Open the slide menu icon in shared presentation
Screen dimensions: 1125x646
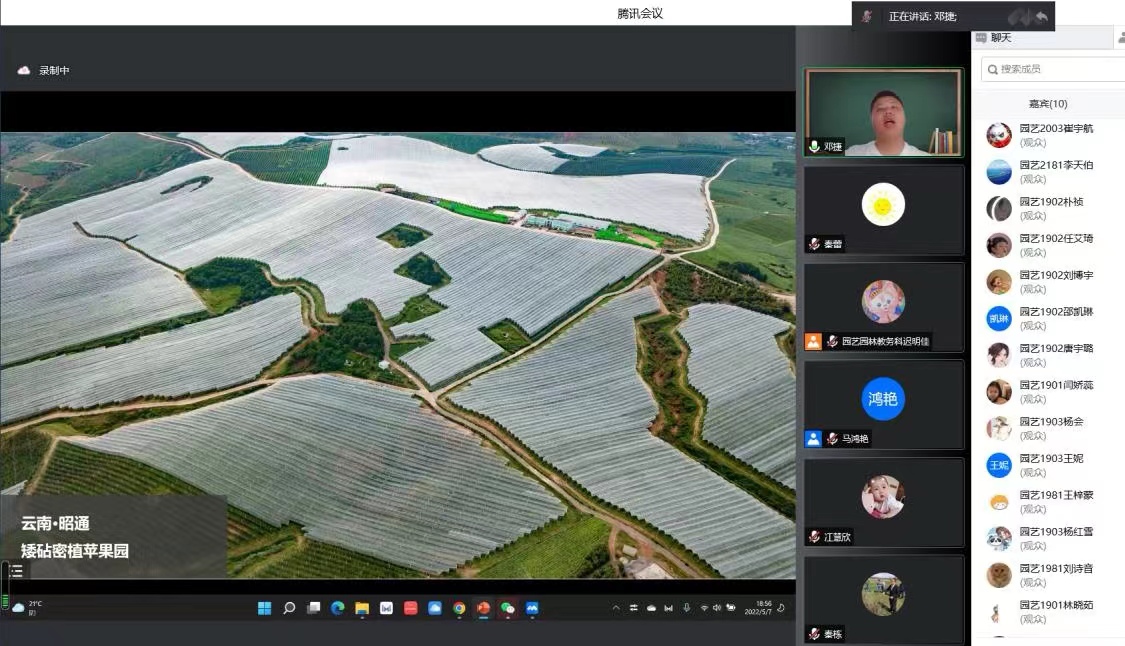coord(16,571)
